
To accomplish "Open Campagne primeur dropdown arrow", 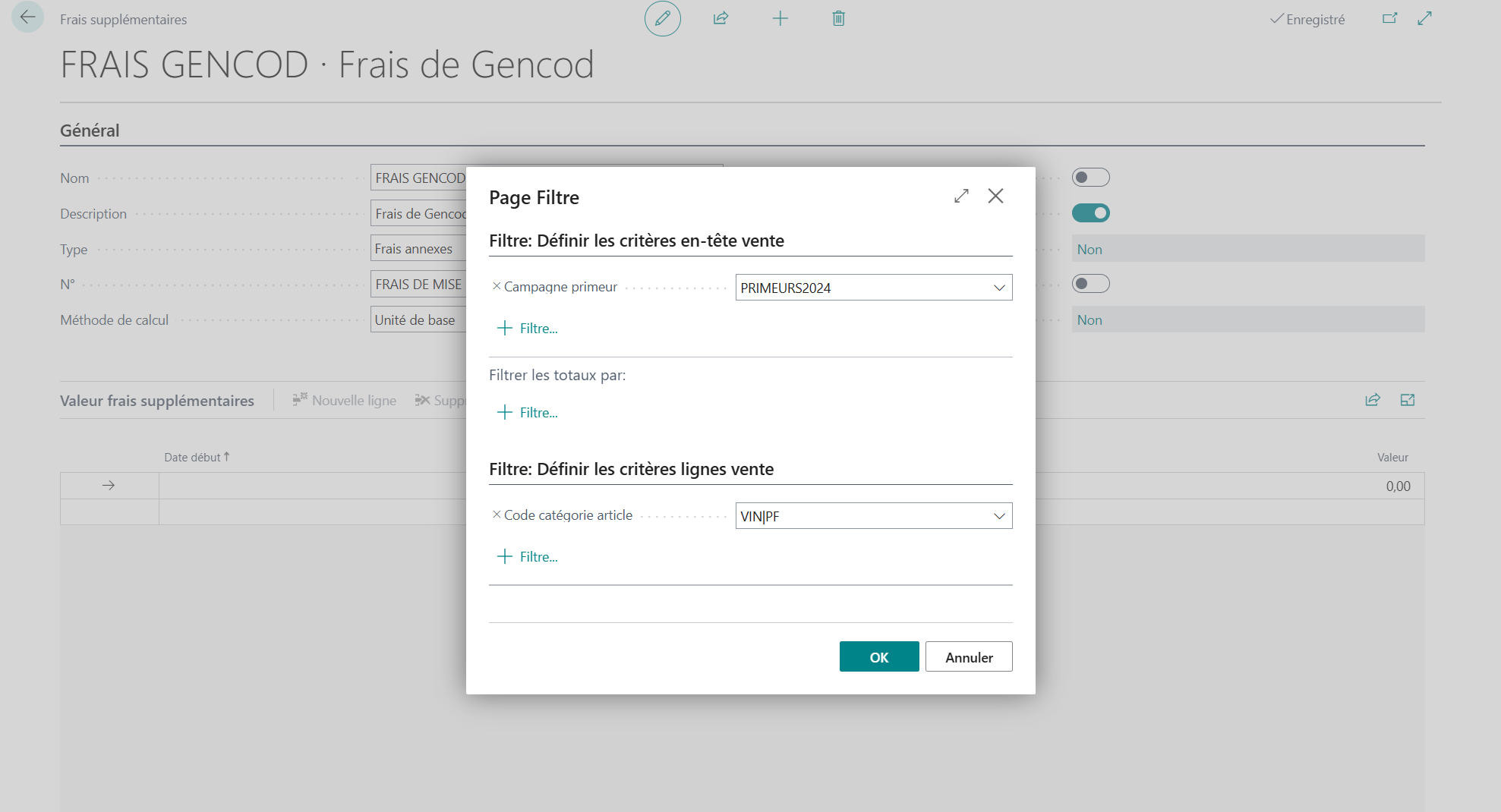I will pyautogui.click(x=999, y=288).
